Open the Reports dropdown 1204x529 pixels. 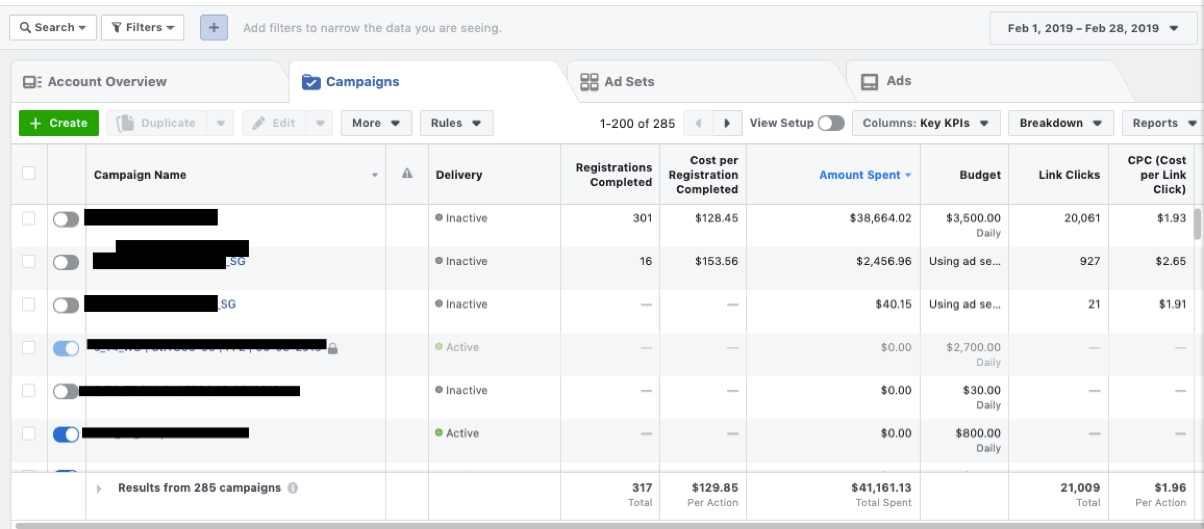click(x=1163, y=123)
